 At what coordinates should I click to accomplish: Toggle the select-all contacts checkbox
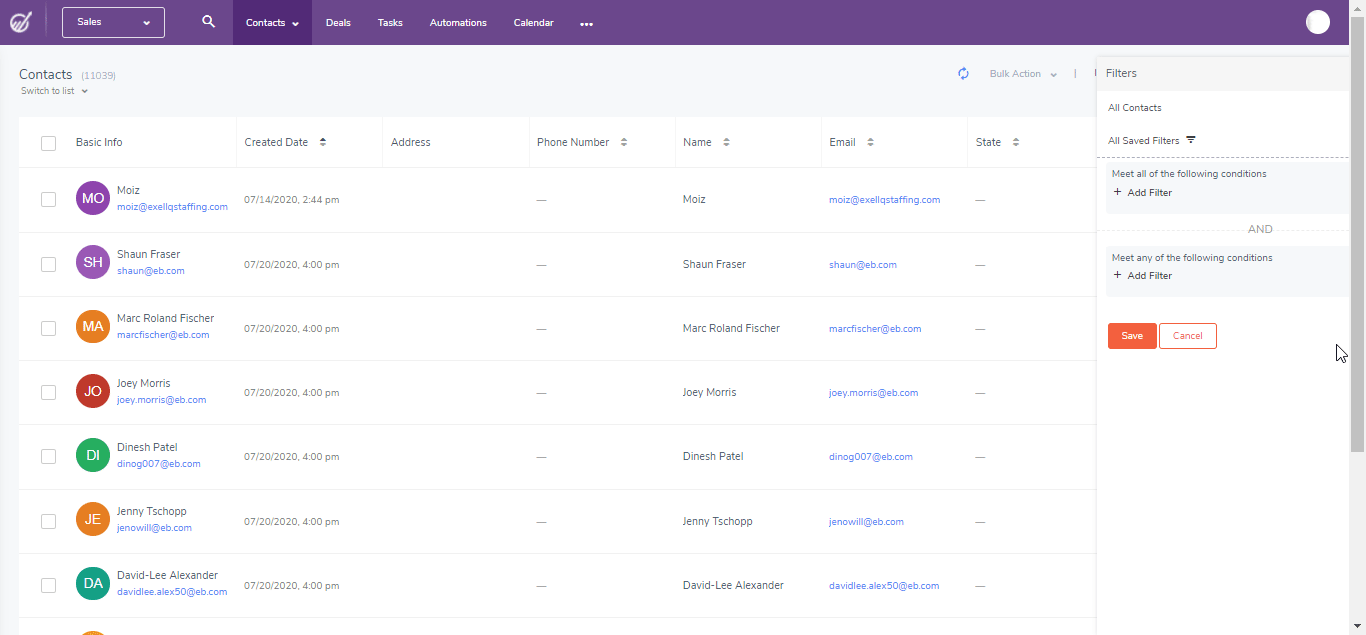(x=48, y=143)
